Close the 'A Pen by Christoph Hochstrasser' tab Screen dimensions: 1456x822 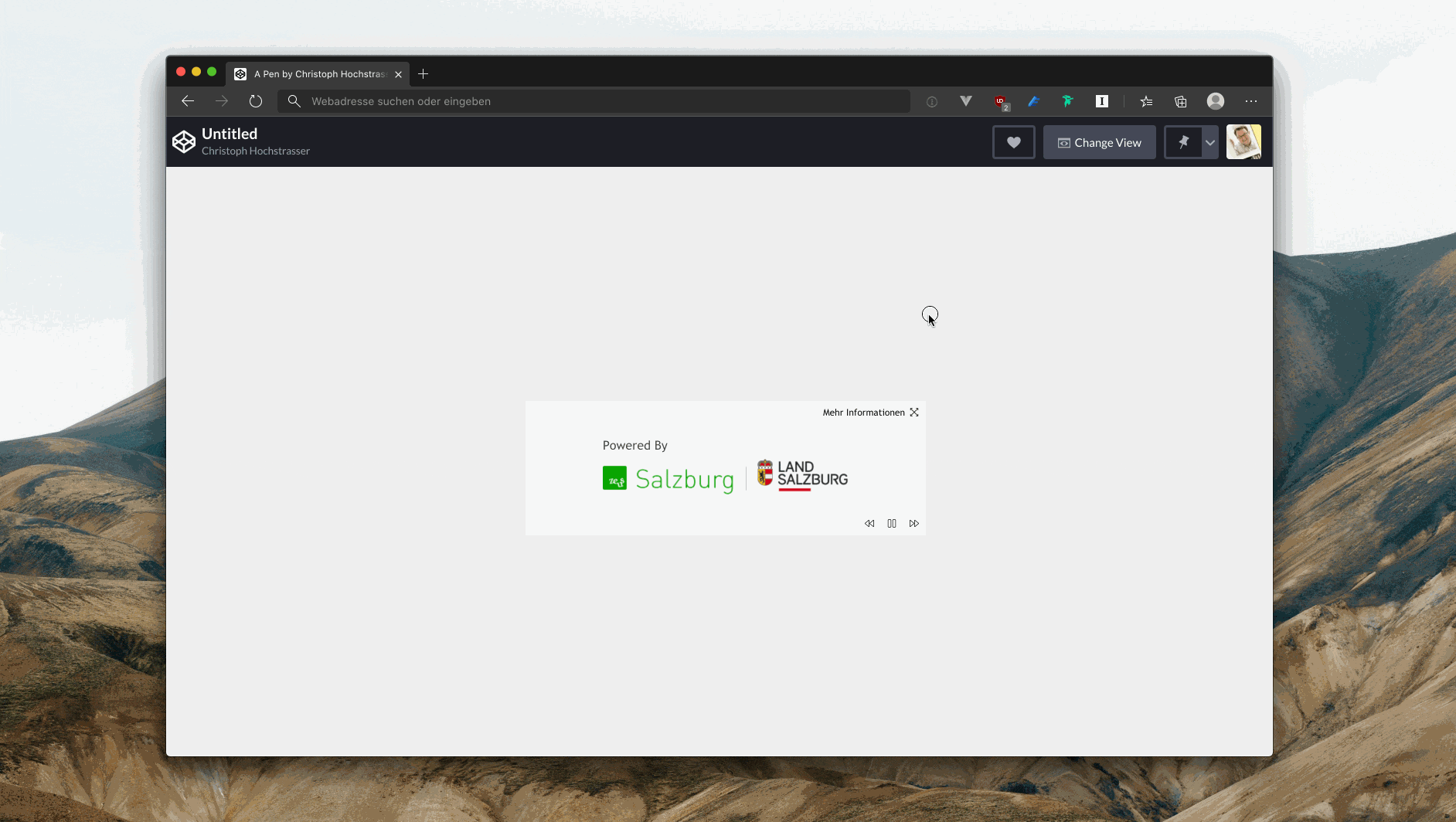tap(399, 74)
